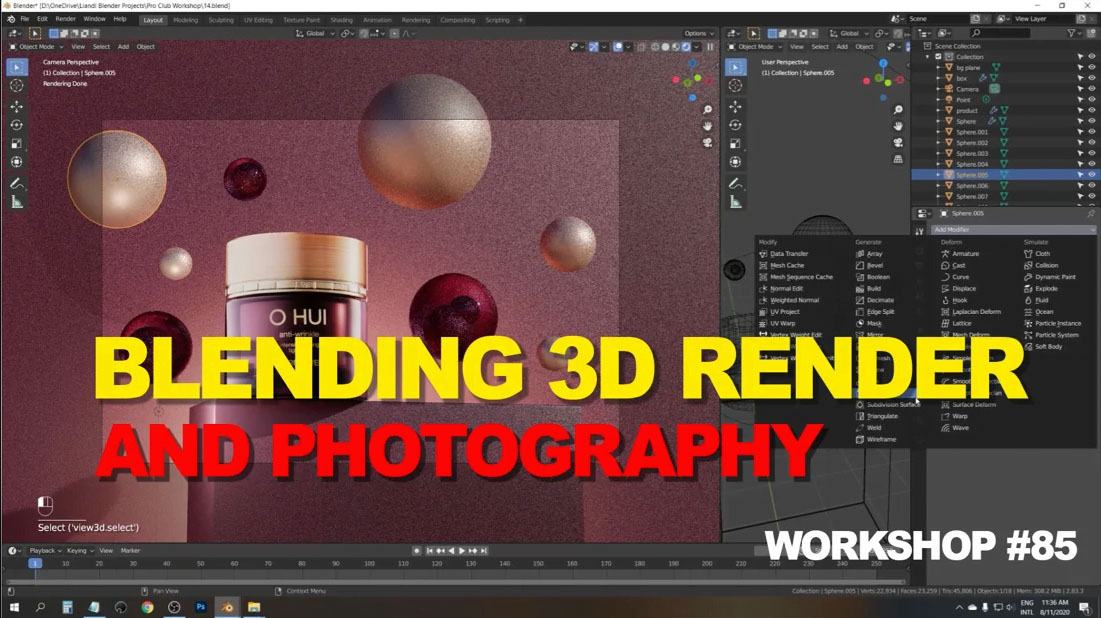Open the Render menu
Image resolution: width=1101 pixels, height=618 pixels.
(x=65, y=19)
